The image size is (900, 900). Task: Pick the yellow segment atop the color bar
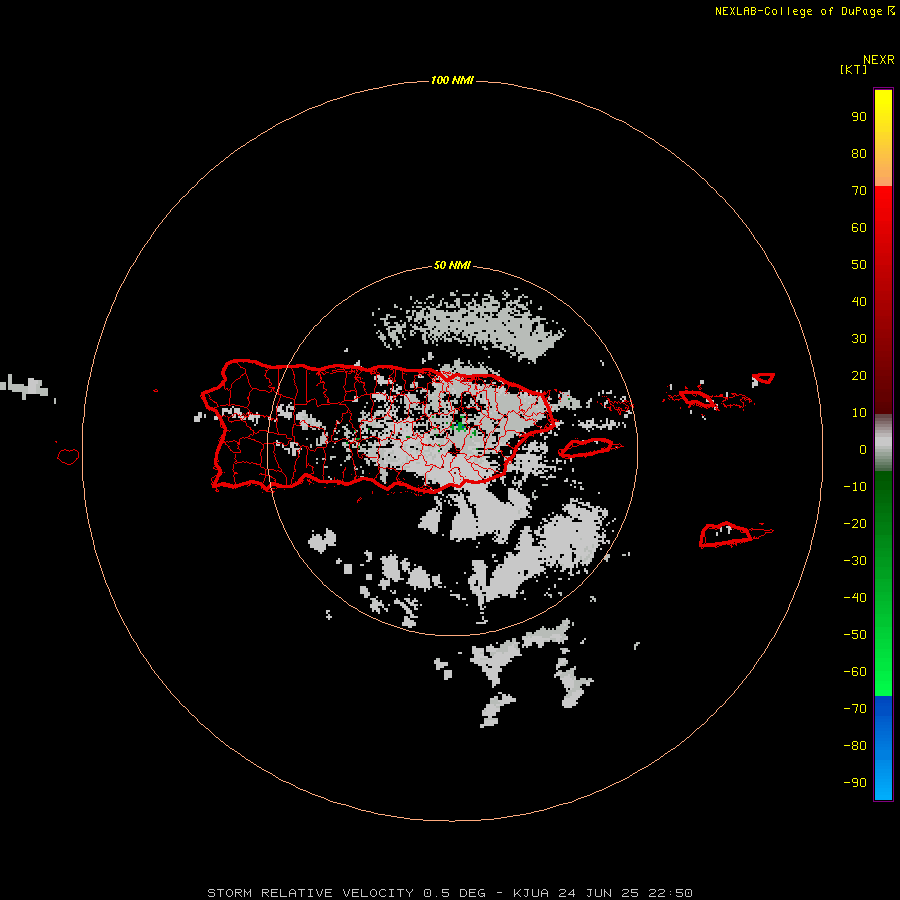click(x=883, y=137)
